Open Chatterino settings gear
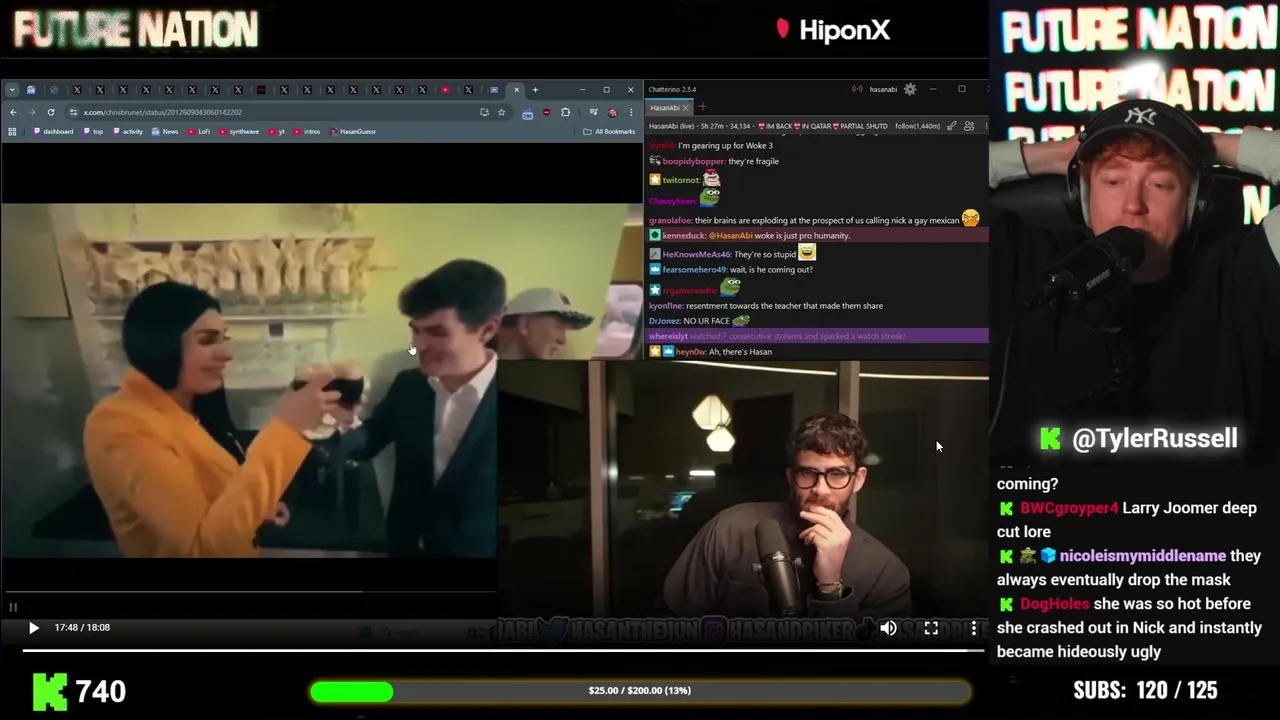1280x720 pixels. tap(910, 90)
